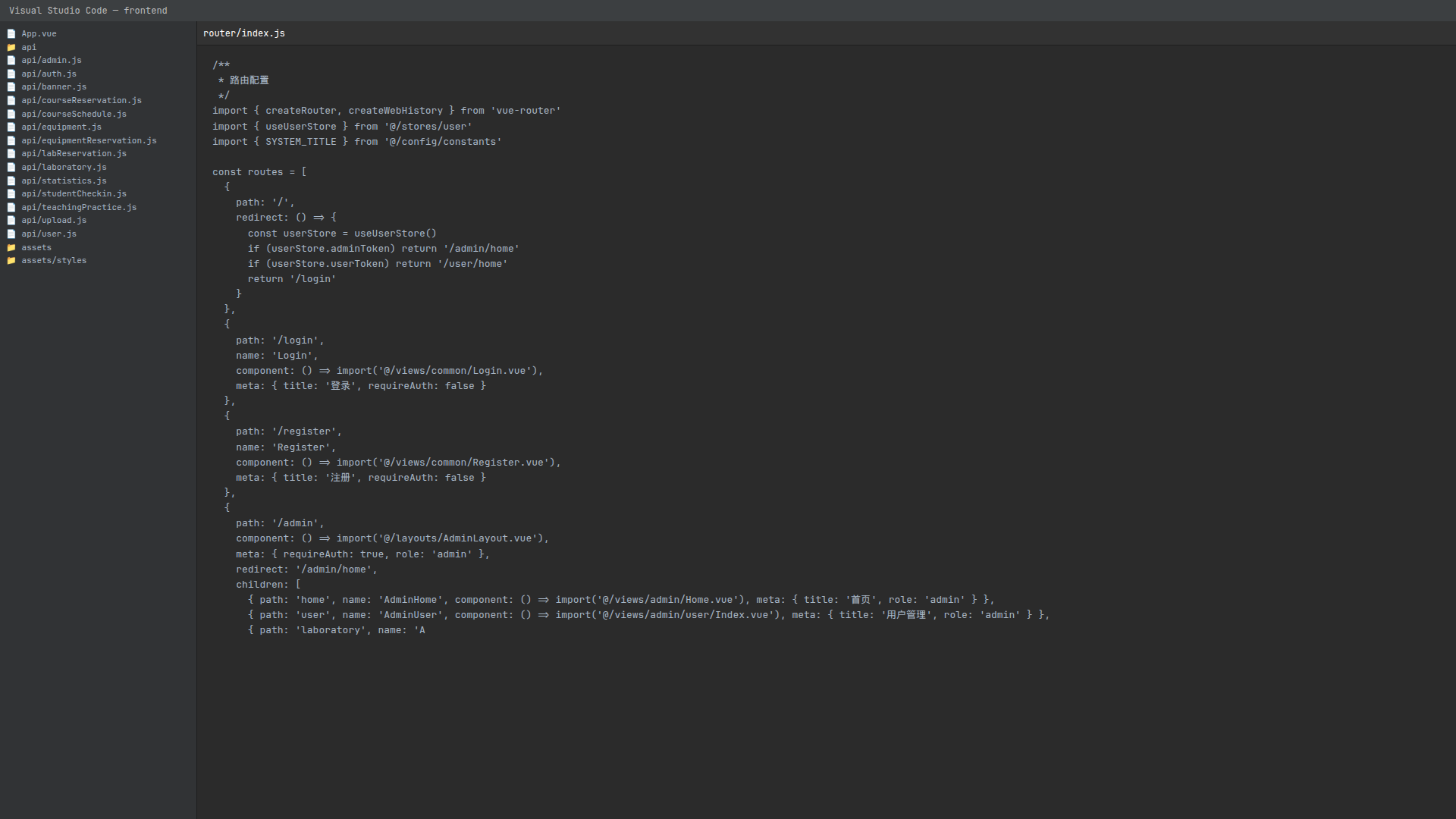The height and width of the screenshot is (819, 1456).
Task: Click the file icon next to api/courseReservation.js
Action: [11, 101]
